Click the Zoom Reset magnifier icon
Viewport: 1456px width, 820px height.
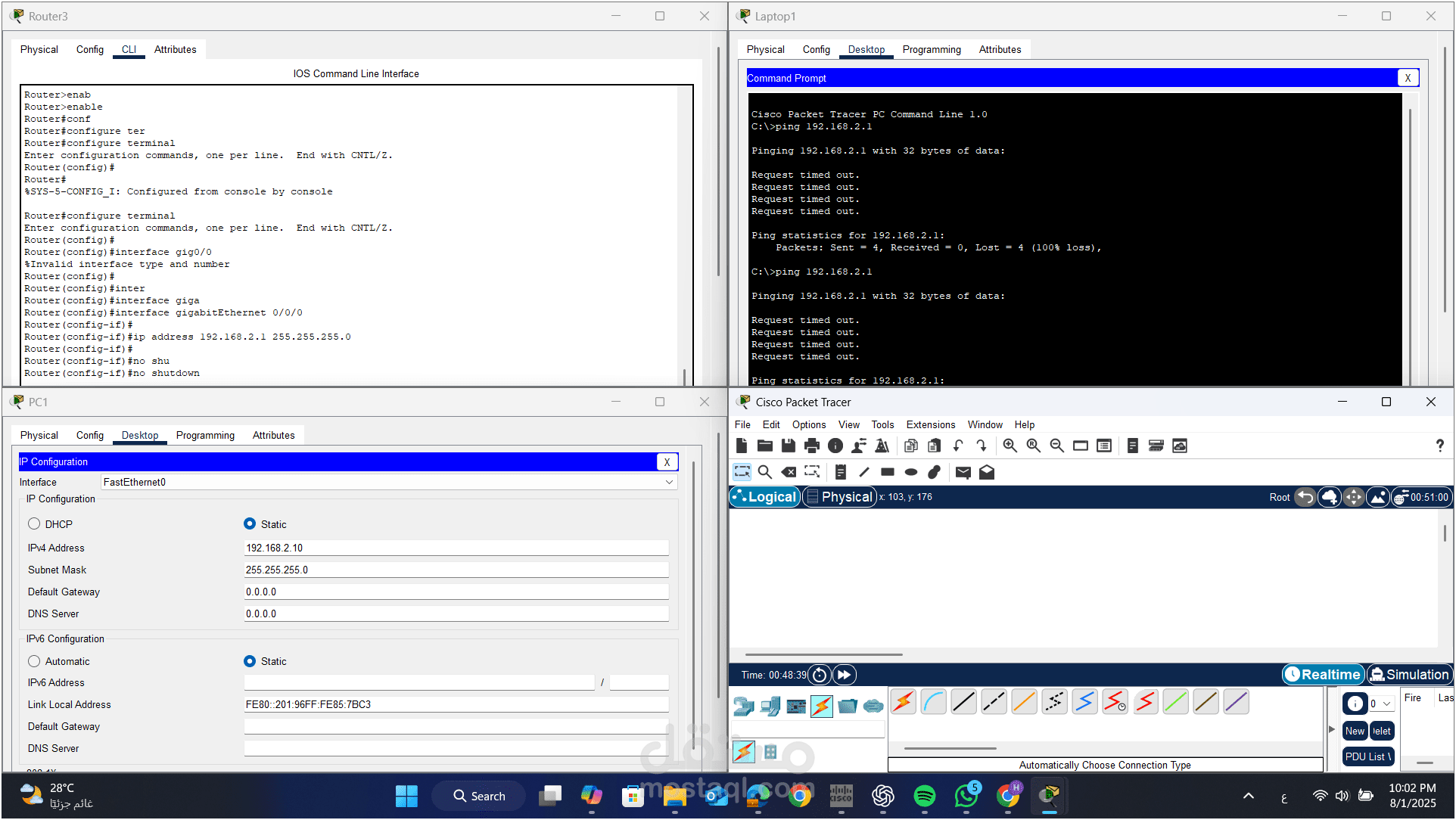(1034, 446)
